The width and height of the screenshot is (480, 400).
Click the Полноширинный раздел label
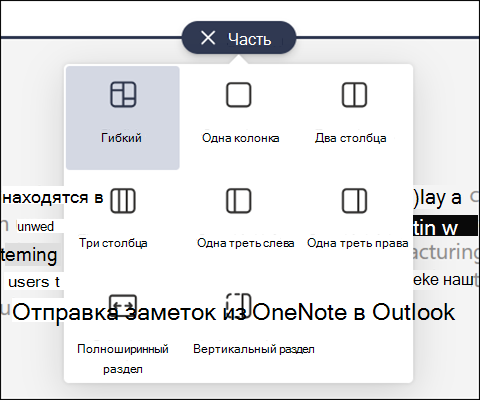[x=123, y=359]
